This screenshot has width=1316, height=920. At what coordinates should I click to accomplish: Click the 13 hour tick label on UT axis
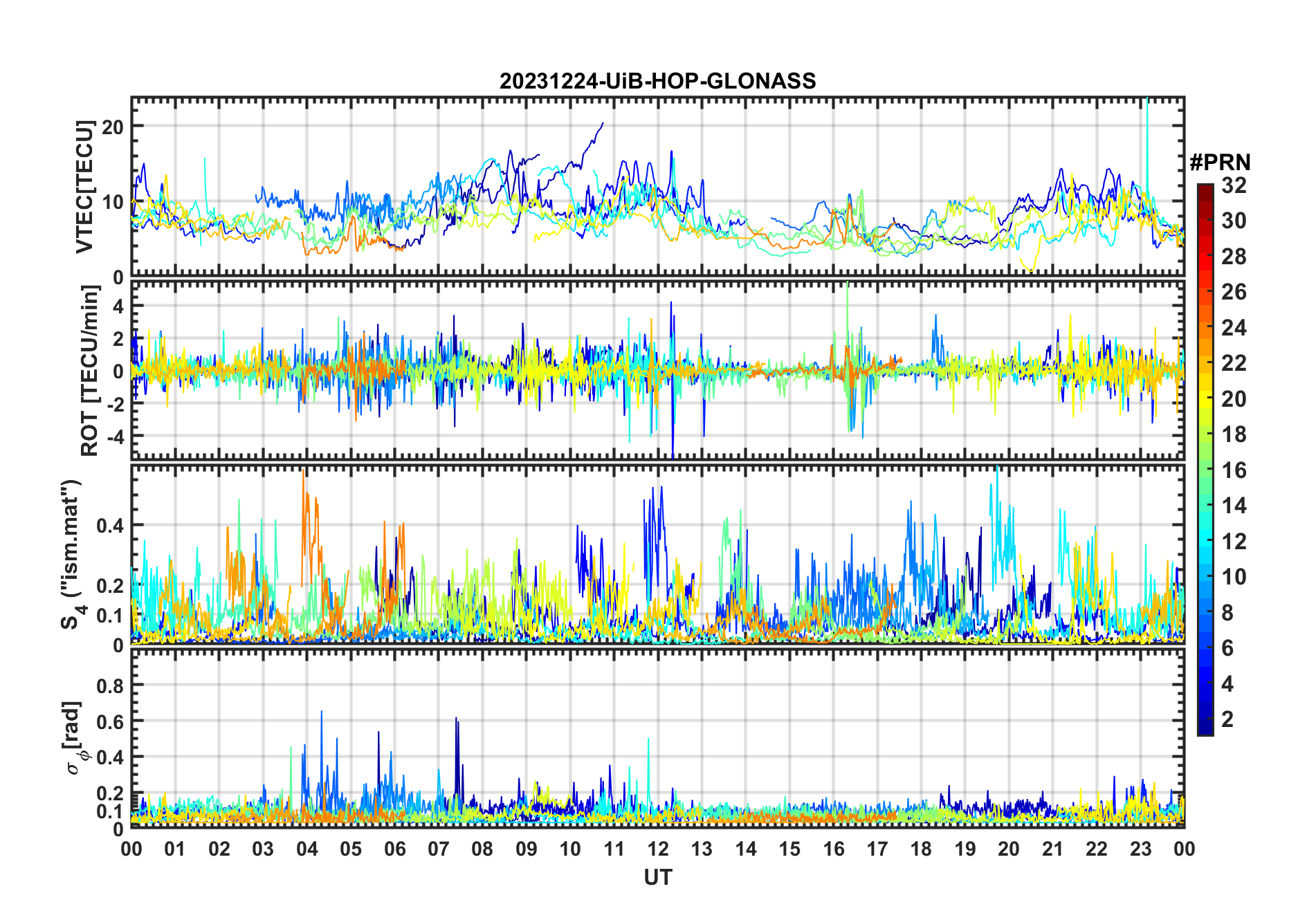pyautogui.click(x=702, y=849)
